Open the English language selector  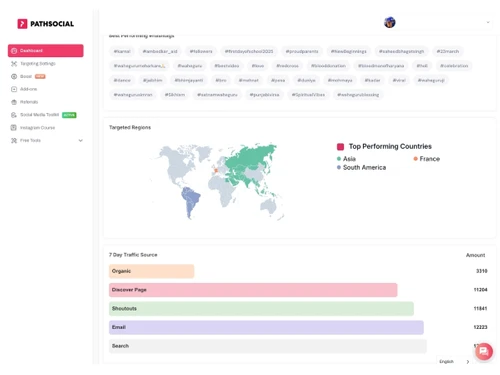(x=454, y=361)
